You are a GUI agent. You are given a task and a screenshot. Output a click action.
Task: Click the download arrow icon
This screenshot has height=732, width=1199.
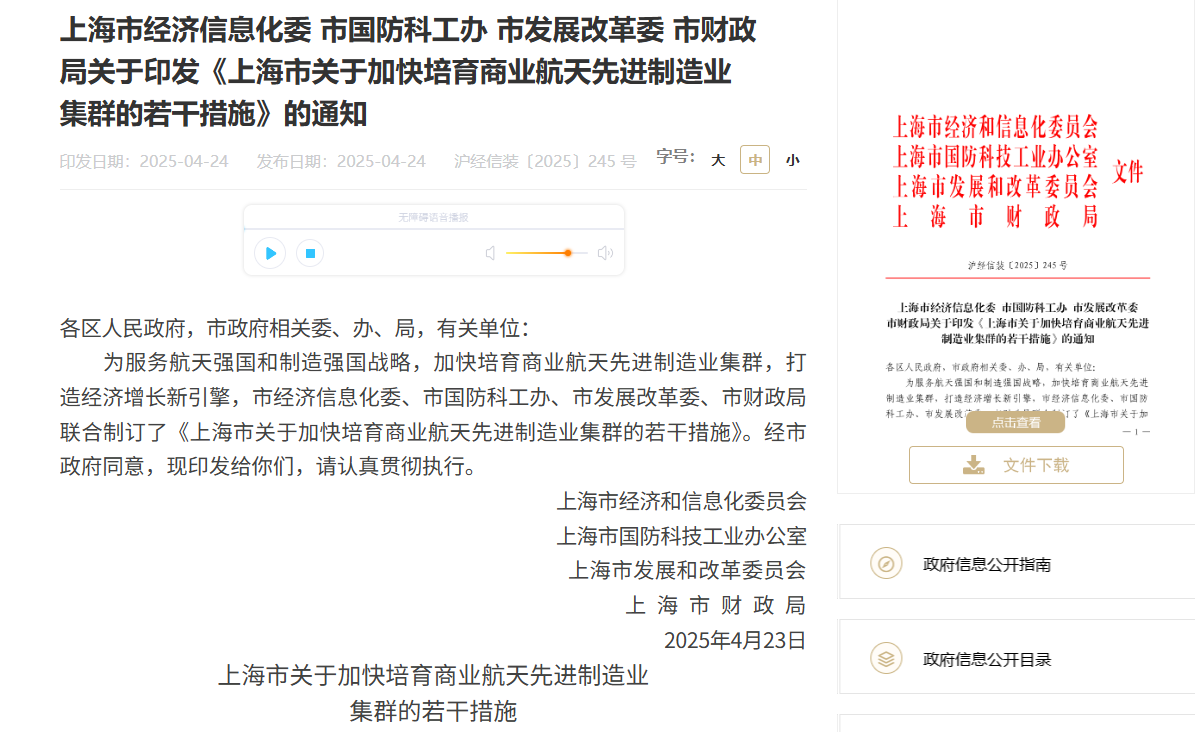[x=973, y=465]
